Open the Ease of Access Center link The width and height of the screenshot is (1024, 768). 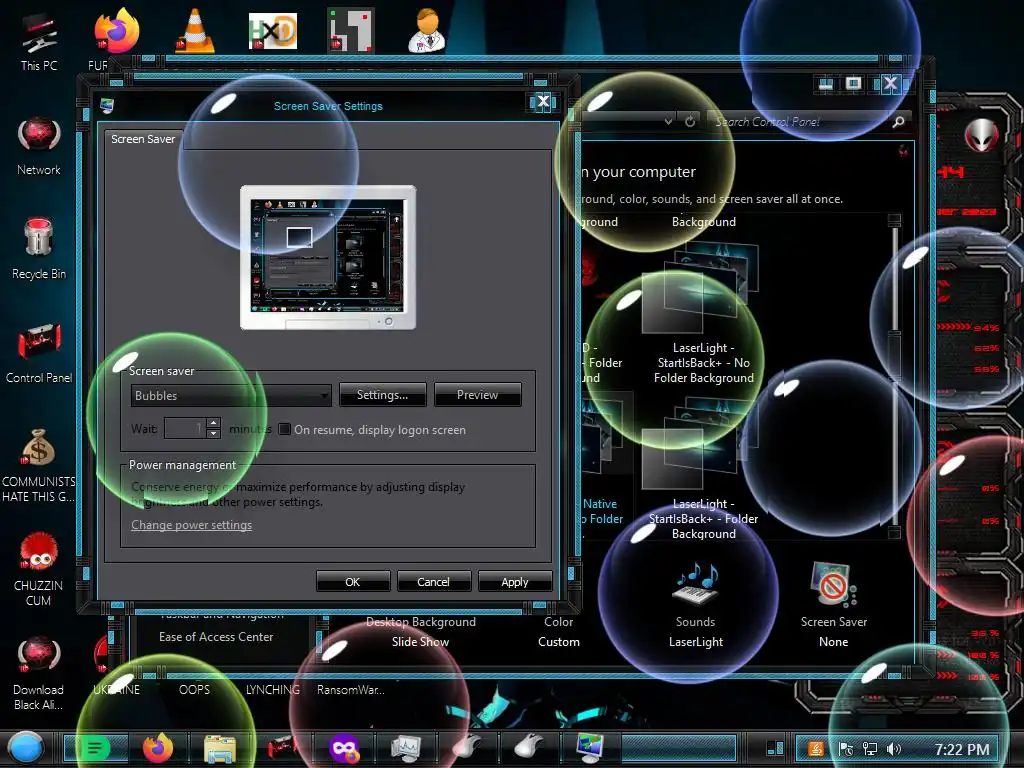[x=216, y=637]
